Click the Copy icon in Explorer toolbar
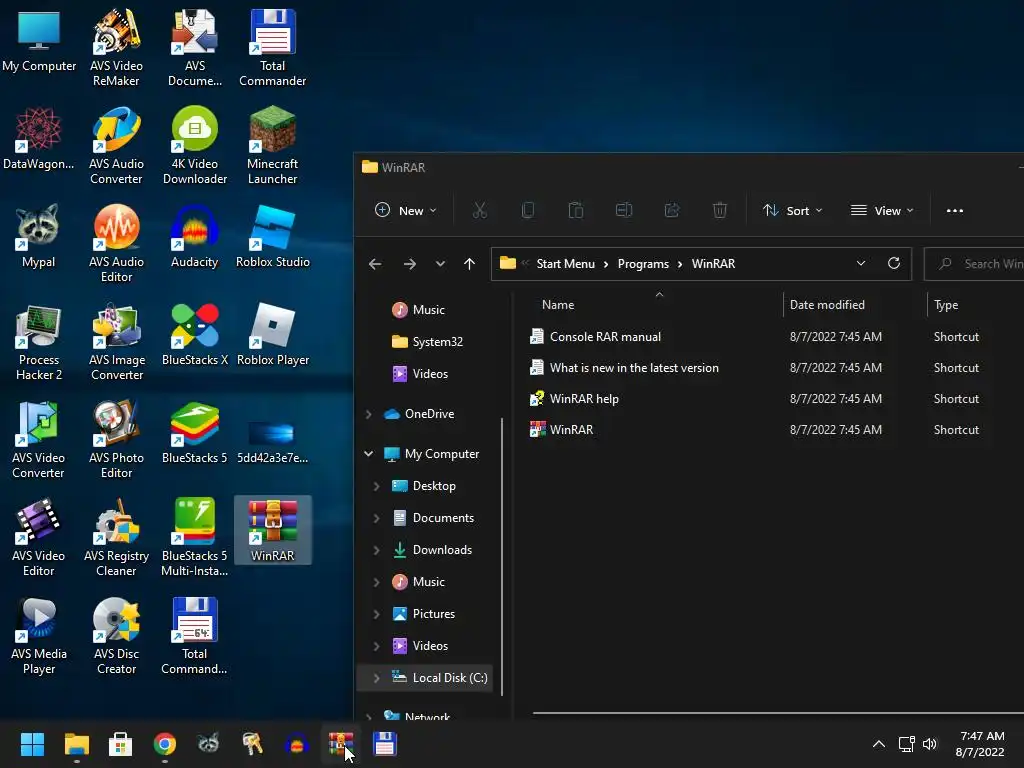Image resolution: width=1024 pixels, height=768 pixels. (x=528, y=210)
